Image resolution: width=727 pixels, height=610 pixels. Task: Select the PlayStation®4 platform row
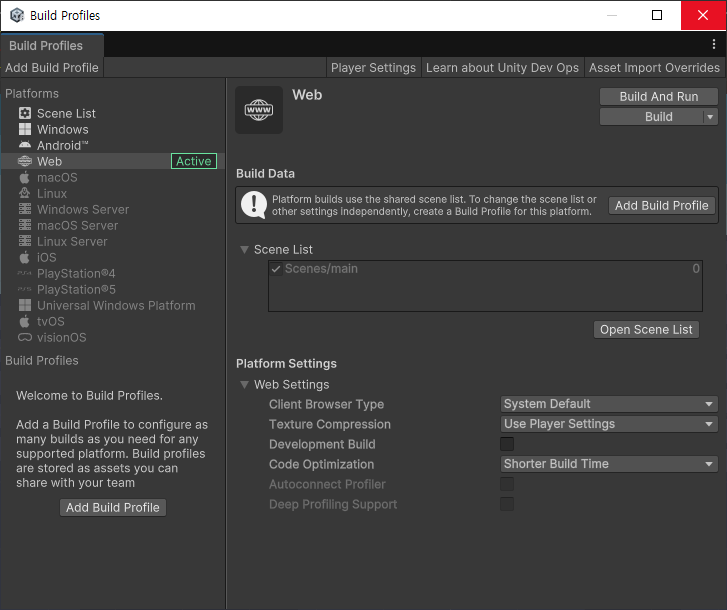click(x=113, y=273)
